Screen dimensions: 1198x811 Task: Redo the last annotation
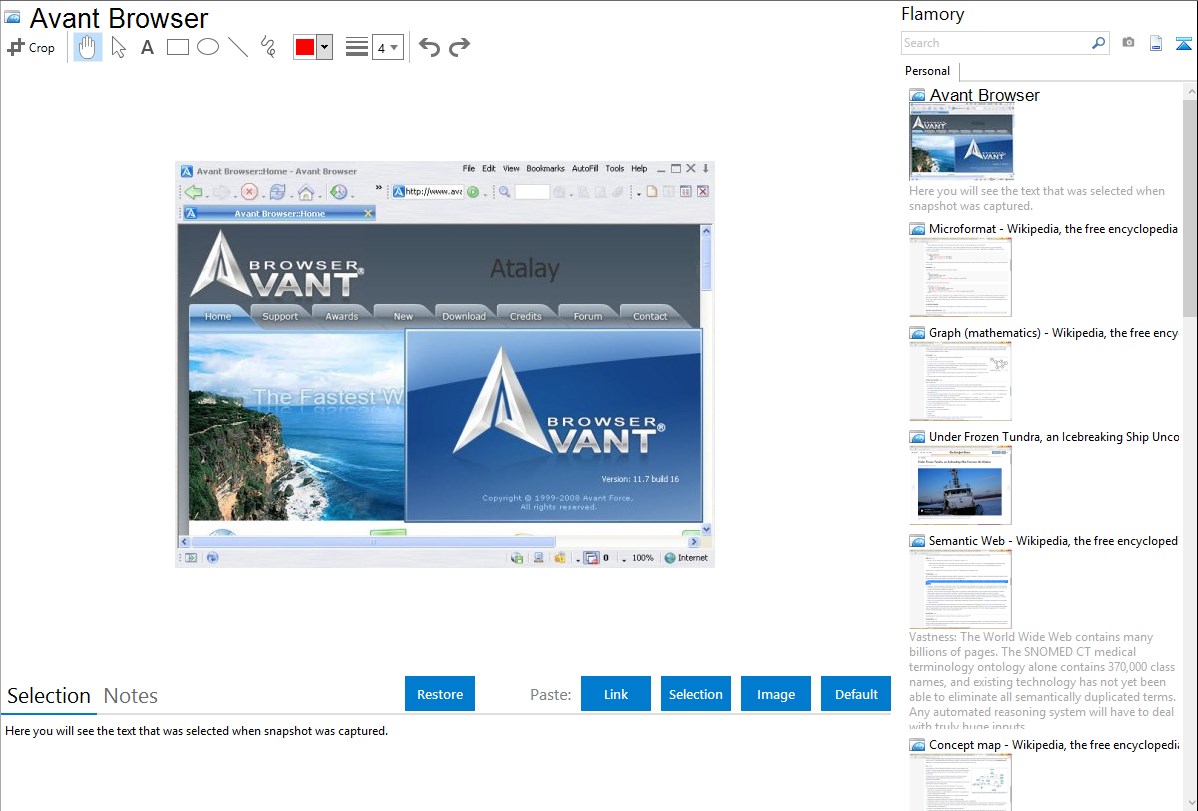pos(459,47)
